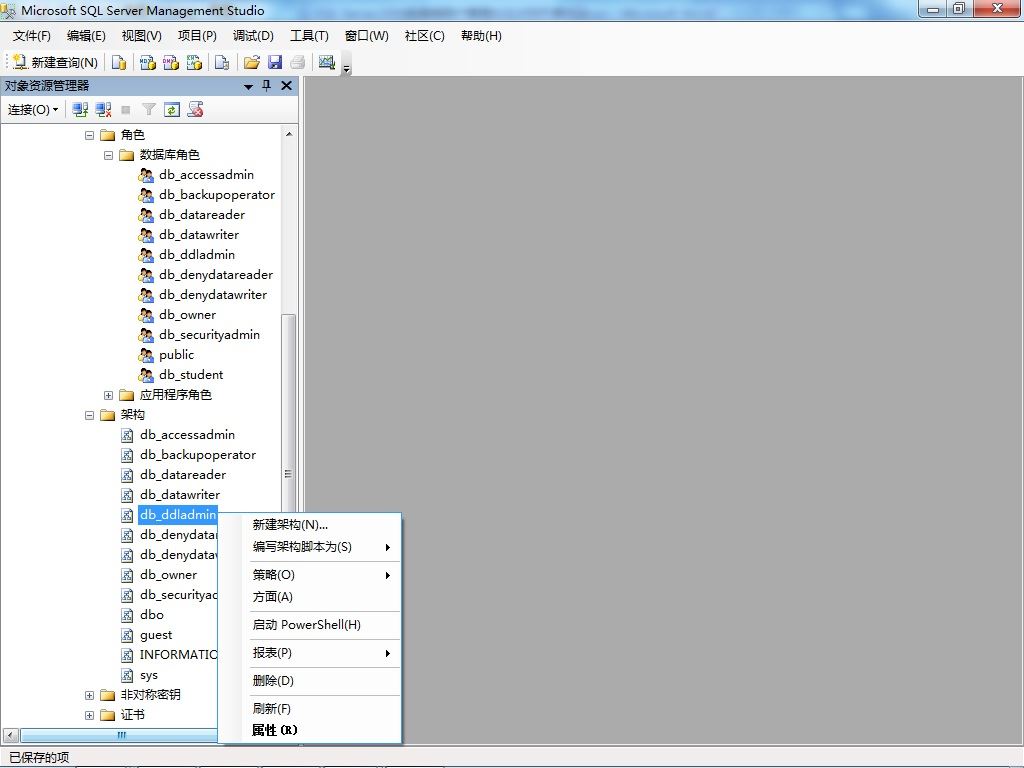Choose 删除(D) from context menu

[x=309, y=681]
